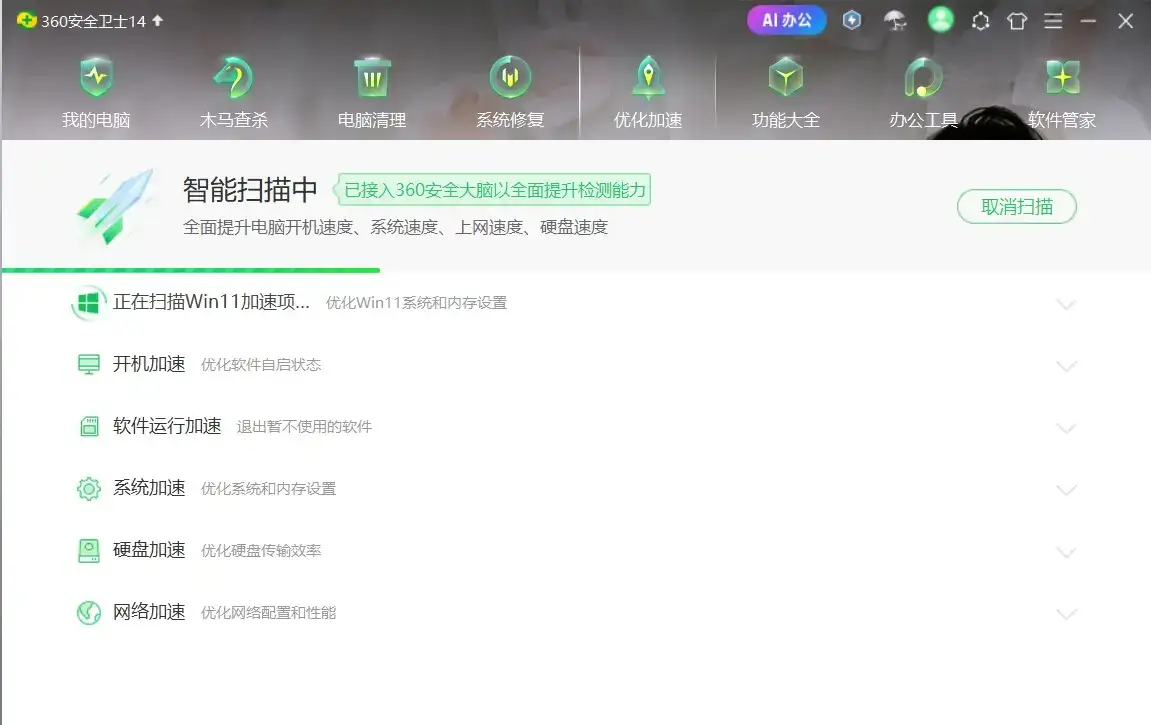Open 系统修复 system repair
Image resolution: width=1151 pixels, height=725 pixels.
pyautogui.click(x=510, y=94)
